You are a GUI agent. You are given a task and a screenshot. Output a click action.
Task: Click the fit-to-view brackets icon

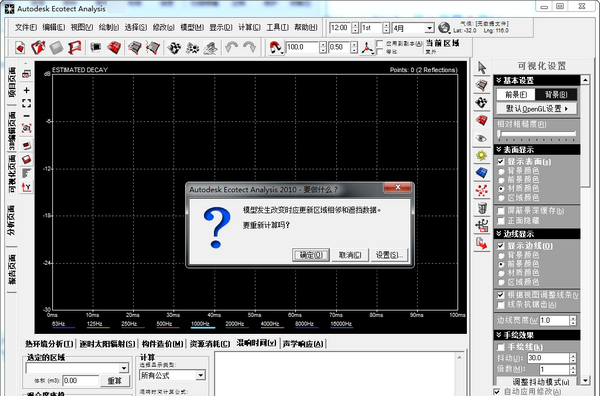pyautogui.click(x=26, y=103)
